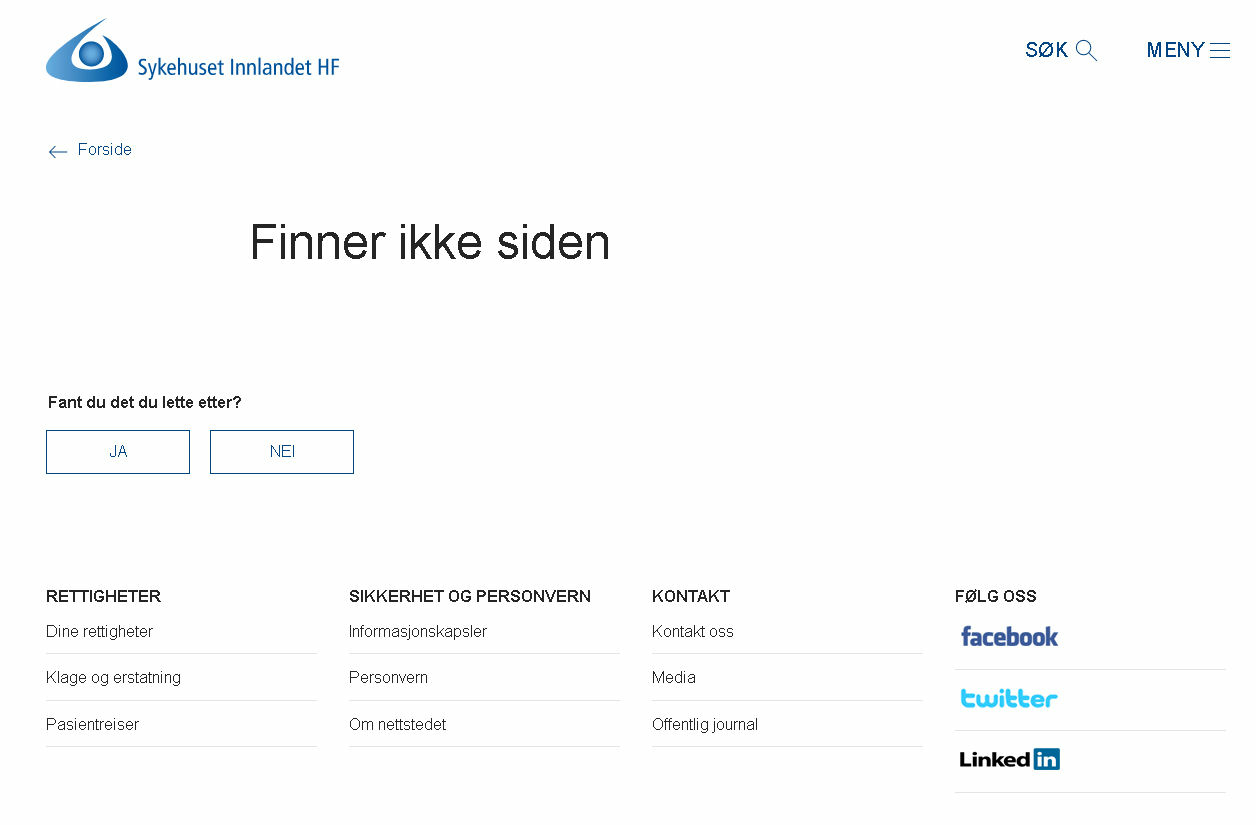Viewport: 1256px width, 825px height.
Task: Open Om nettstedet link
Action: click(397, 725)
